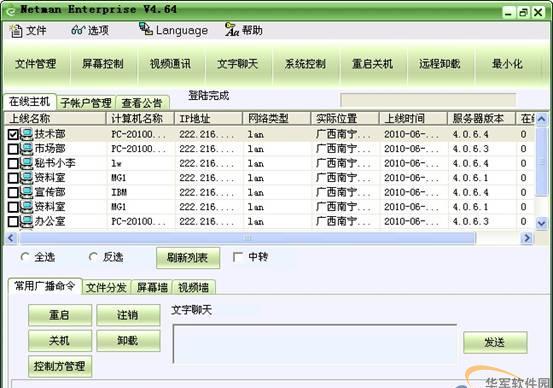Open 系统控制 from the toolbar
553x388 pixels.
coord(305,64)
